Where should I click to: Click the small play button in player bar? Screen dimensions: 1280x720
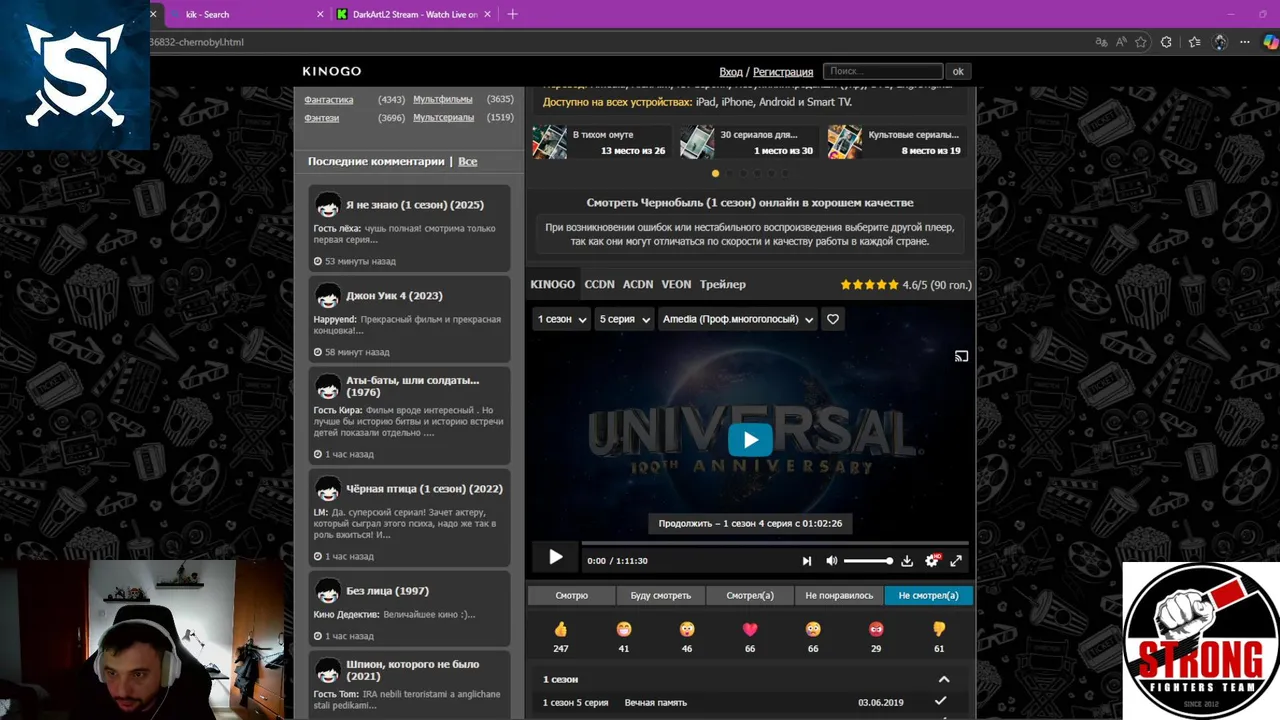tap(555, 558)
